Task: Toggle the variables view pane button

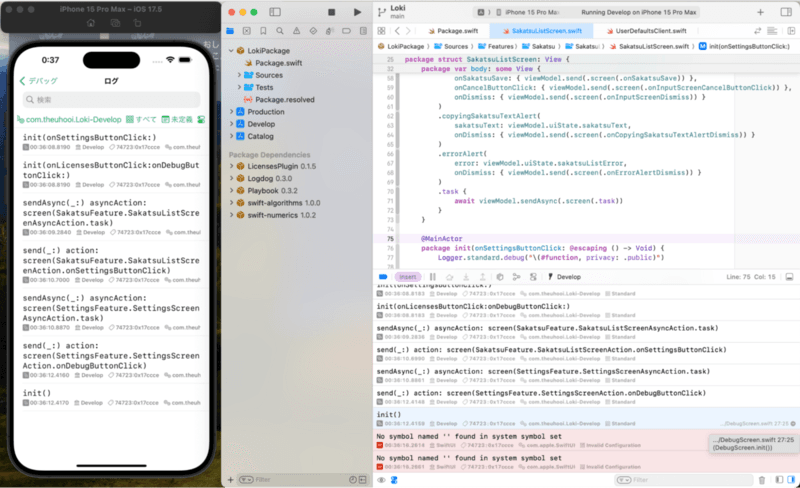Action: point(779,480)
